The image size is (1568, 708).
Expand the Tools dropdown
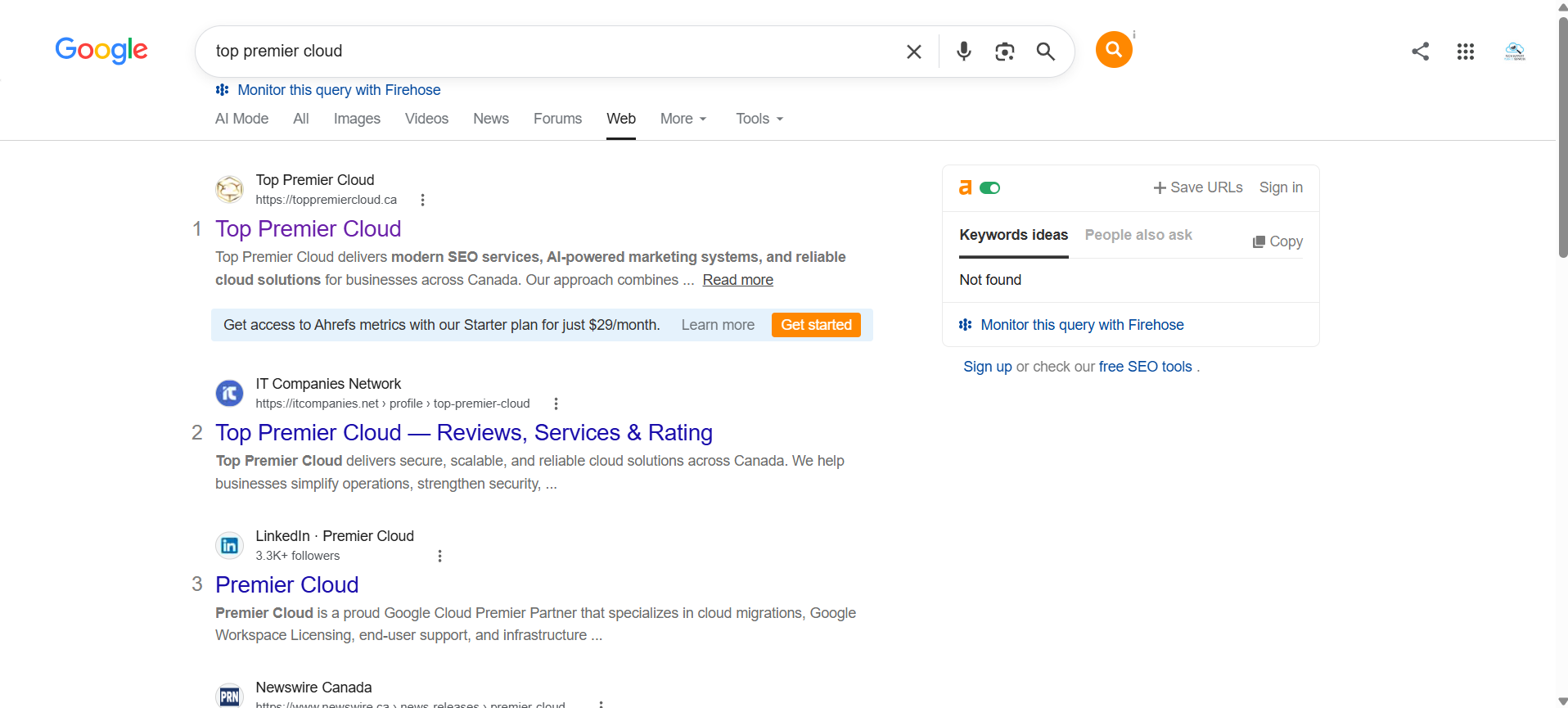tap(759, 119)
